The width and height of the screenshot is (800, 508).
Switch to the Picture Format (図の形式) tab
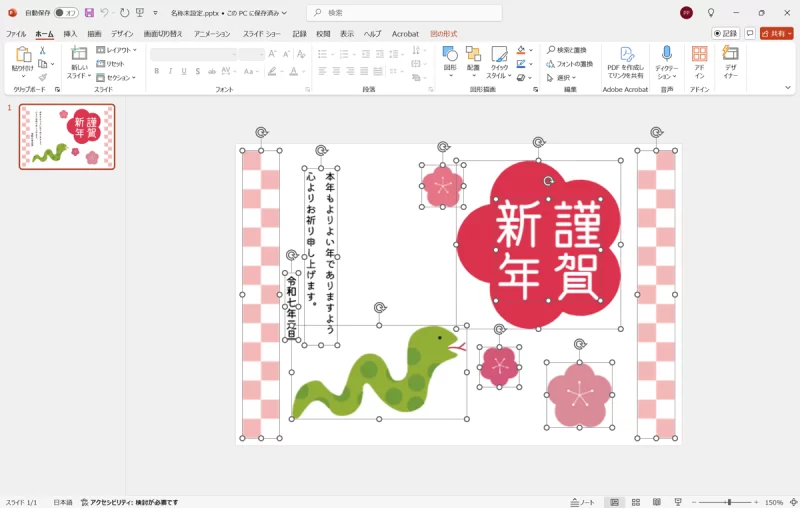point(443,34)
